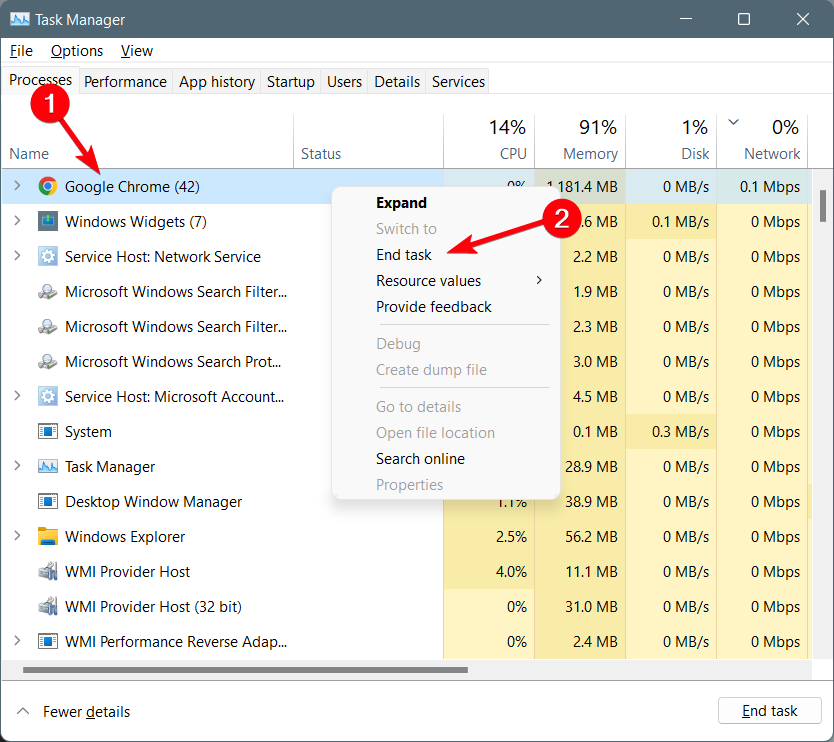
Task: Expand Service Host: Network Service group
Action: click(18, 256)
